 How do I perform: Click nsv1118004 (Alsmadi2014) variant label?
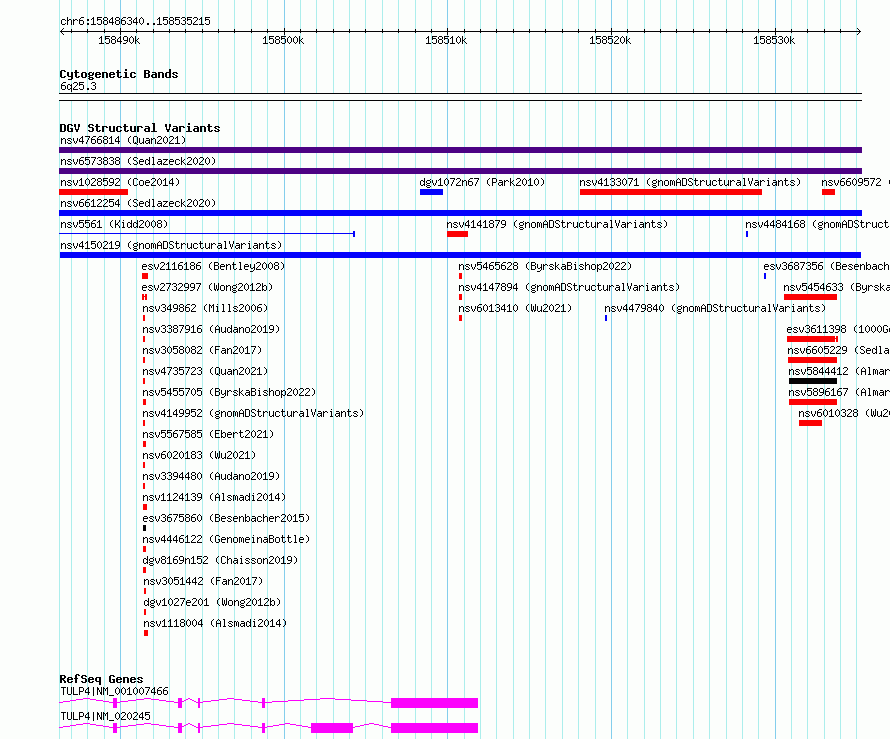(x=215, y=623)
